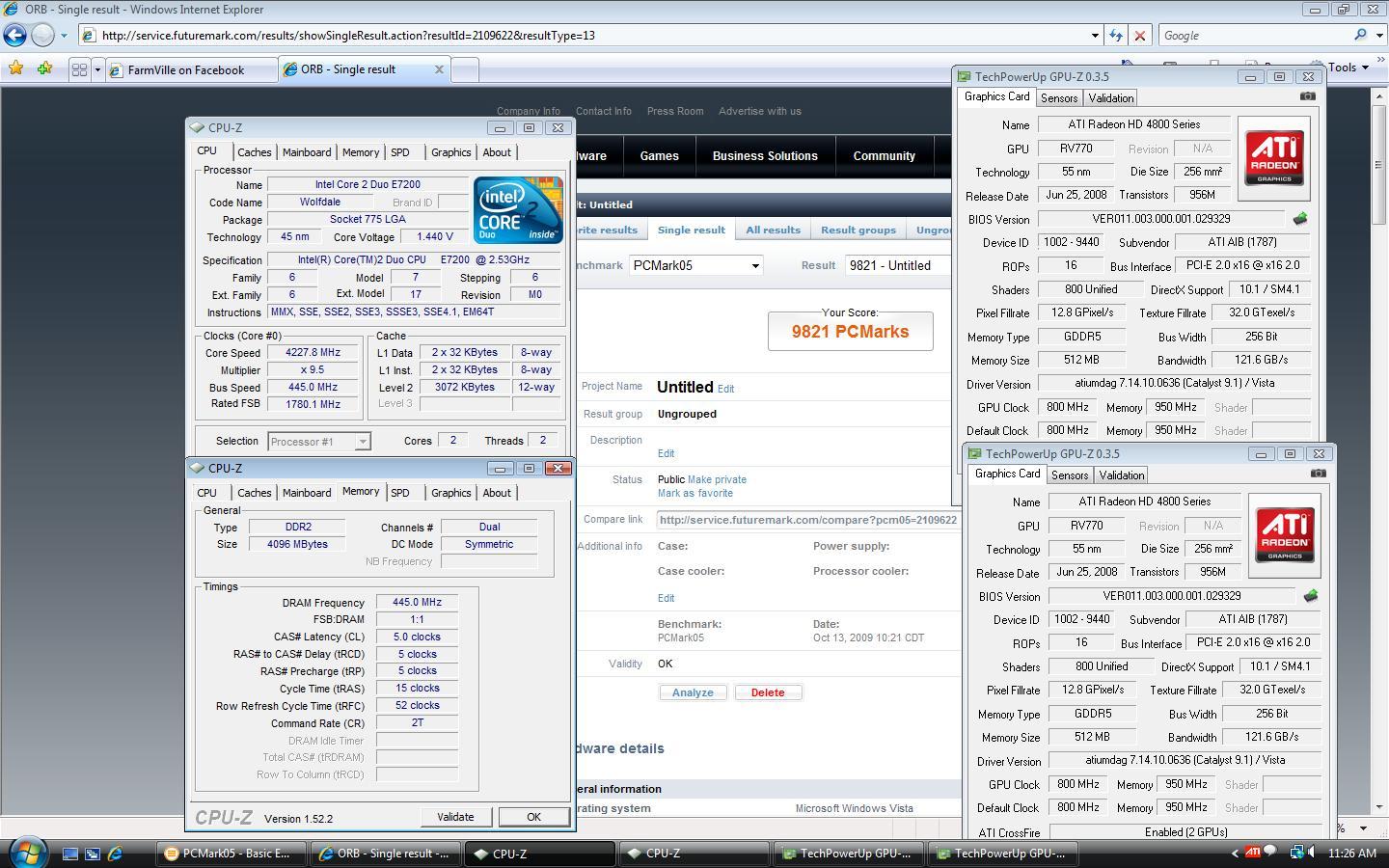Viewport: 1389px width, 868px height.
Task: Click the camera screenshot icon in upper GPU-Z window
Action: tap(1307, 96)
